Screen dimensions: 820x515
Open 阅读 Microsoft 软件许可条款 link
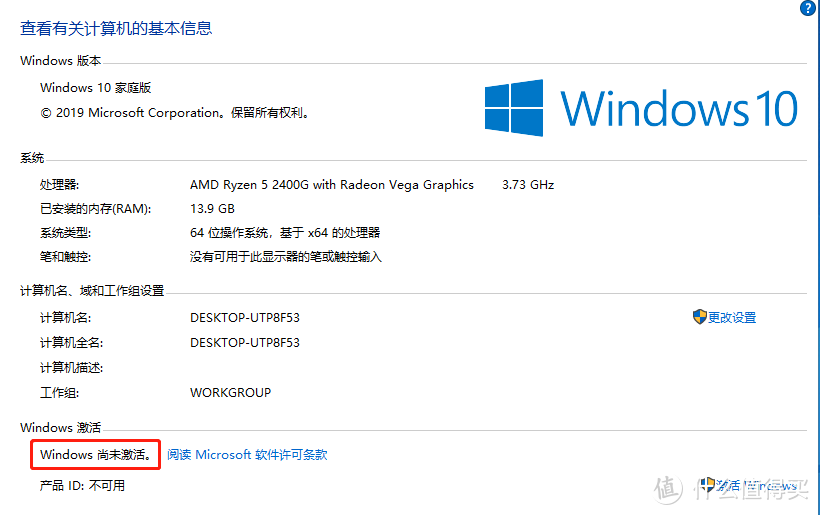pyautogui.click(x=247, y=455)
